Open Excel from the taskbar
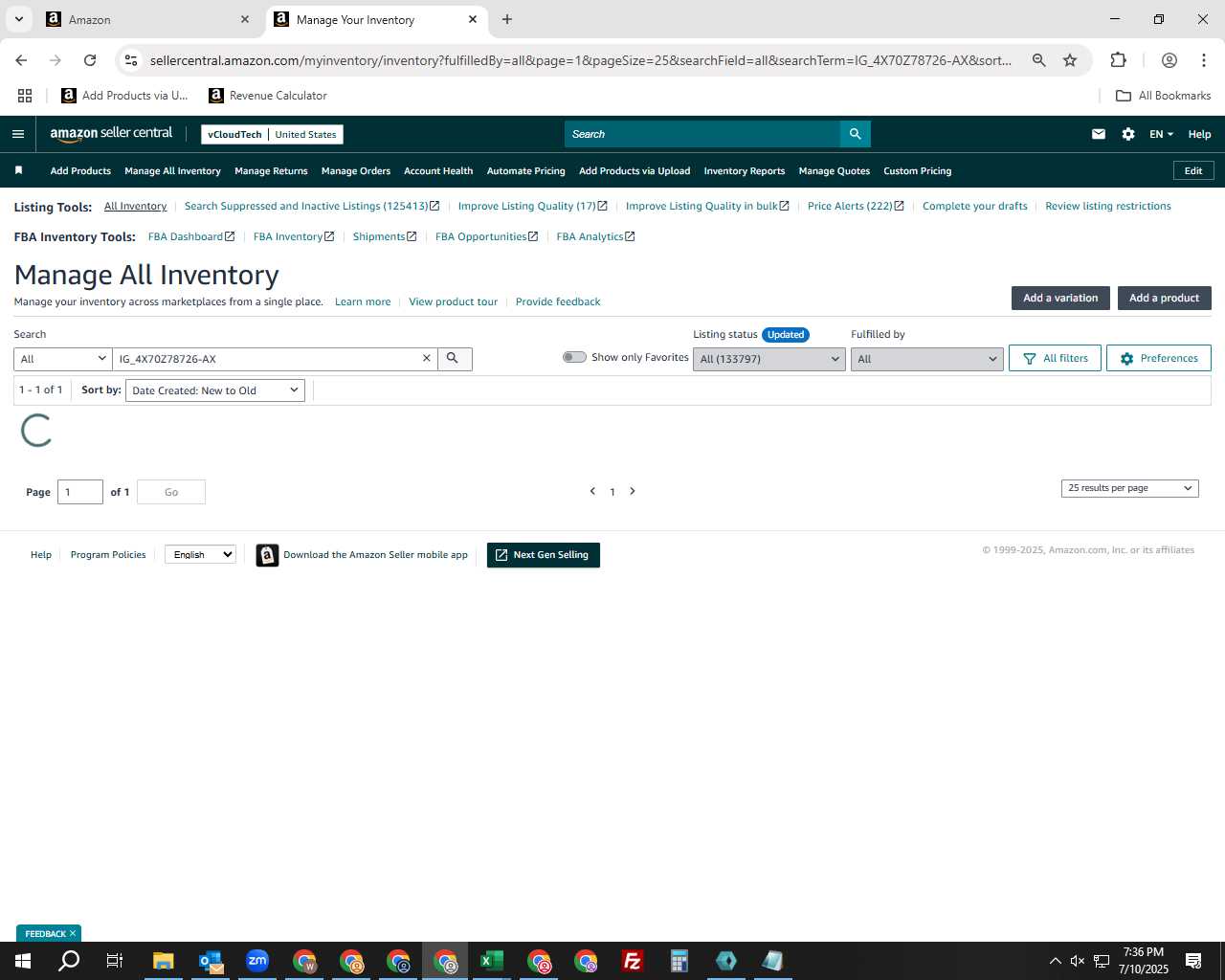This screenshot has height=980, width=1225. pos(492,961)
